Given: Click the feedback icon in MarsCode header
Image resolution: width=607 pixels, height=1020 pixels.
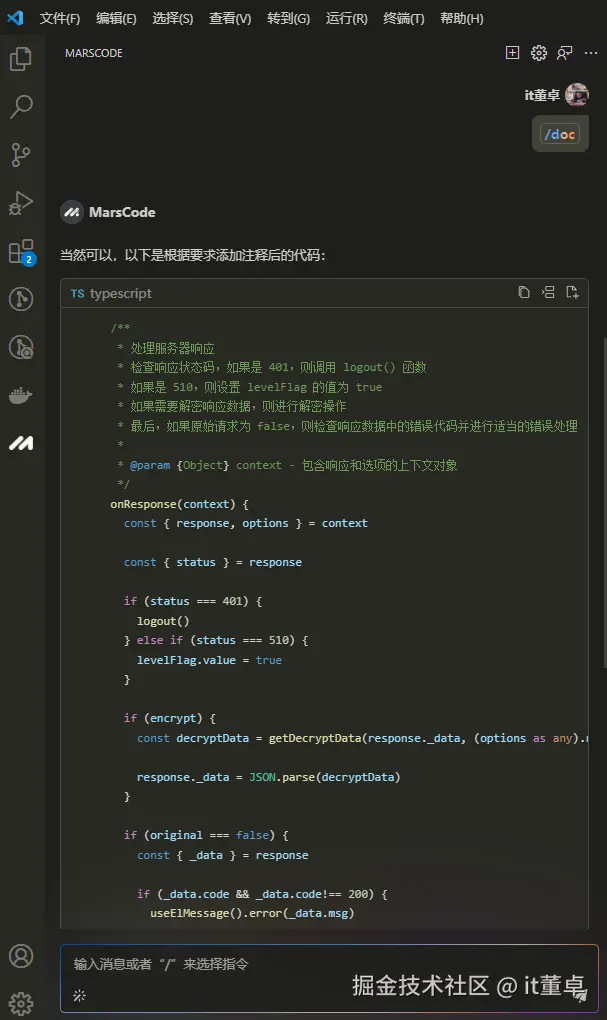Looking at the screenshot, I should click(565, 53).
